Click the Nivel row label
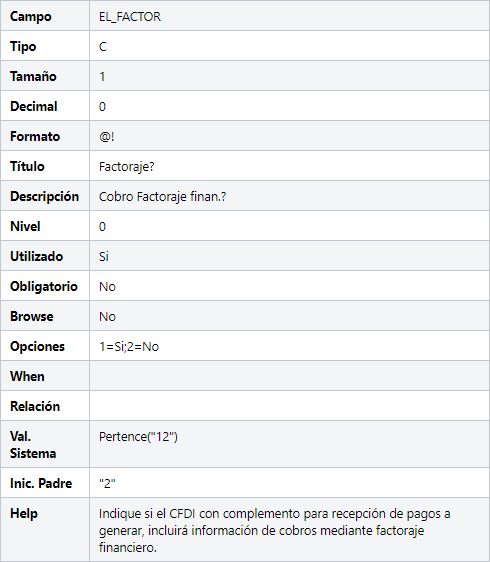Screen dimensions: 490x562 pos(25,227)
